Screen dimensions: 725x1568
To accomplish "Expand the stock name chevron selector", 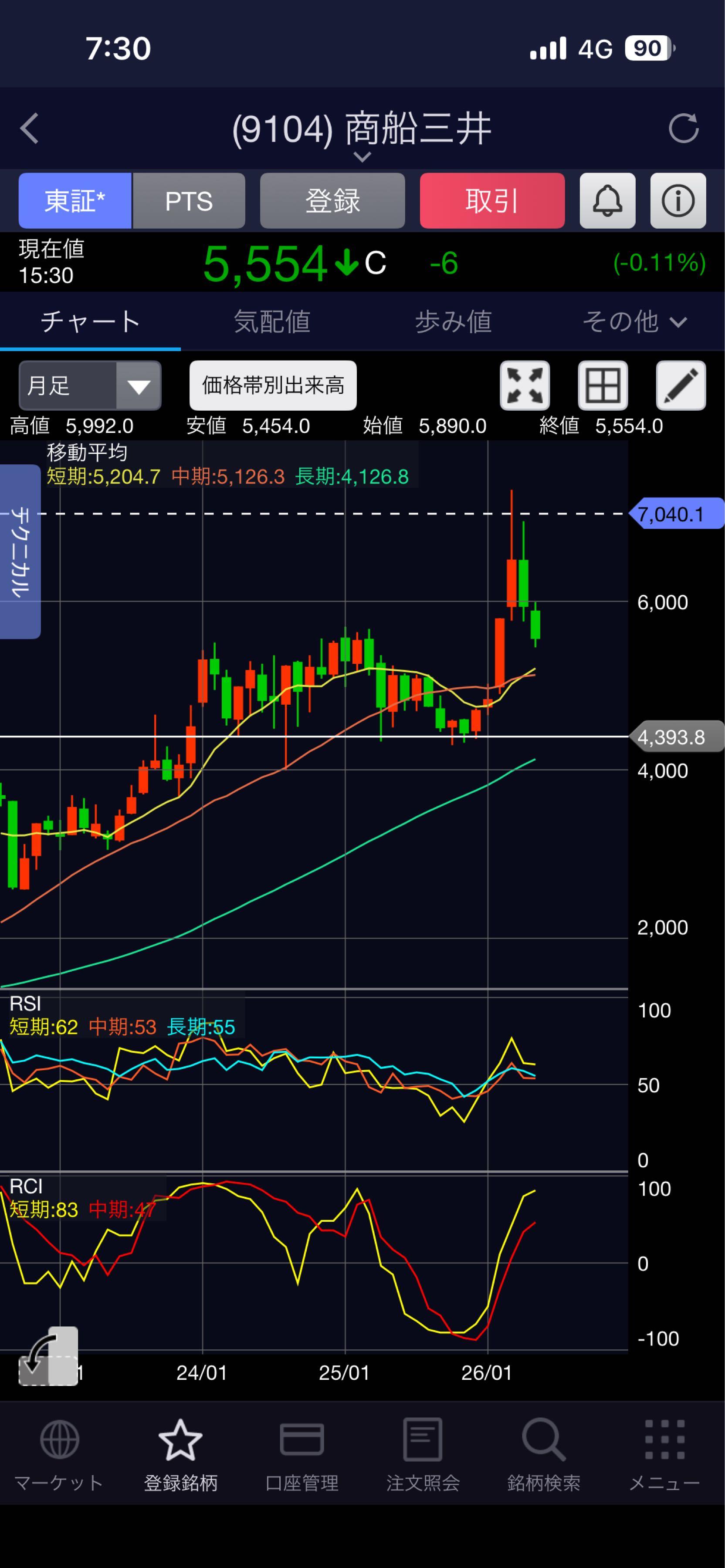I will (362, 157).
